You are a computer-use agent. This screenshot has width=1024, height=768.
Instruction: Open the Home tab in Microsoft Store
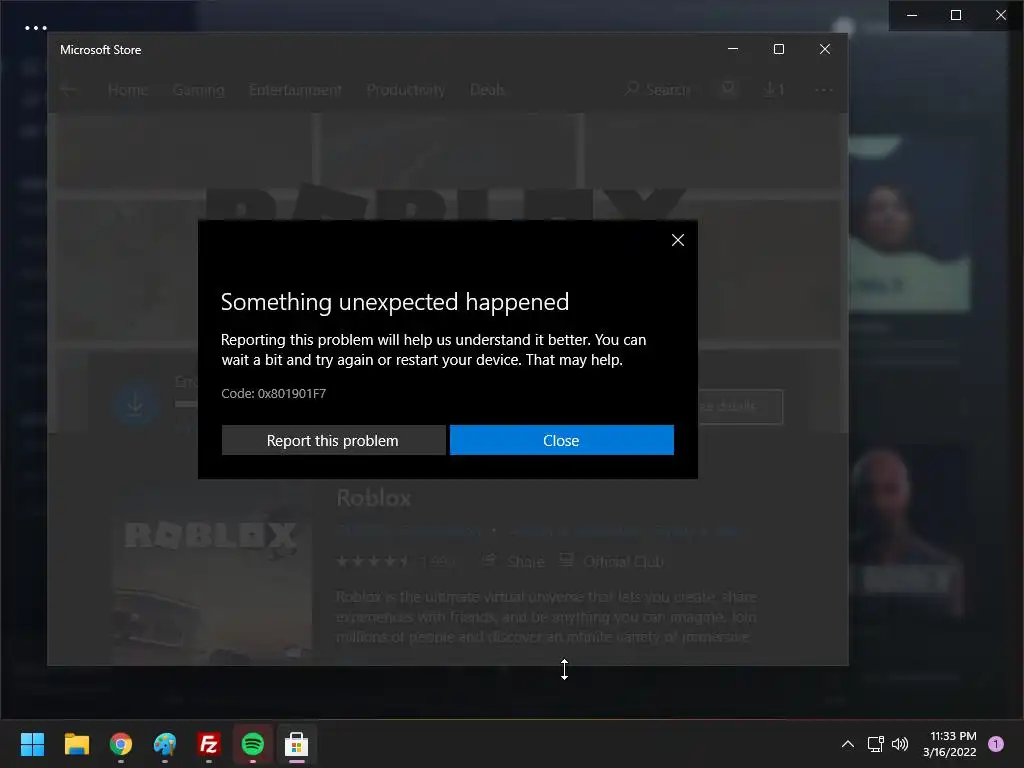(128, 89)
